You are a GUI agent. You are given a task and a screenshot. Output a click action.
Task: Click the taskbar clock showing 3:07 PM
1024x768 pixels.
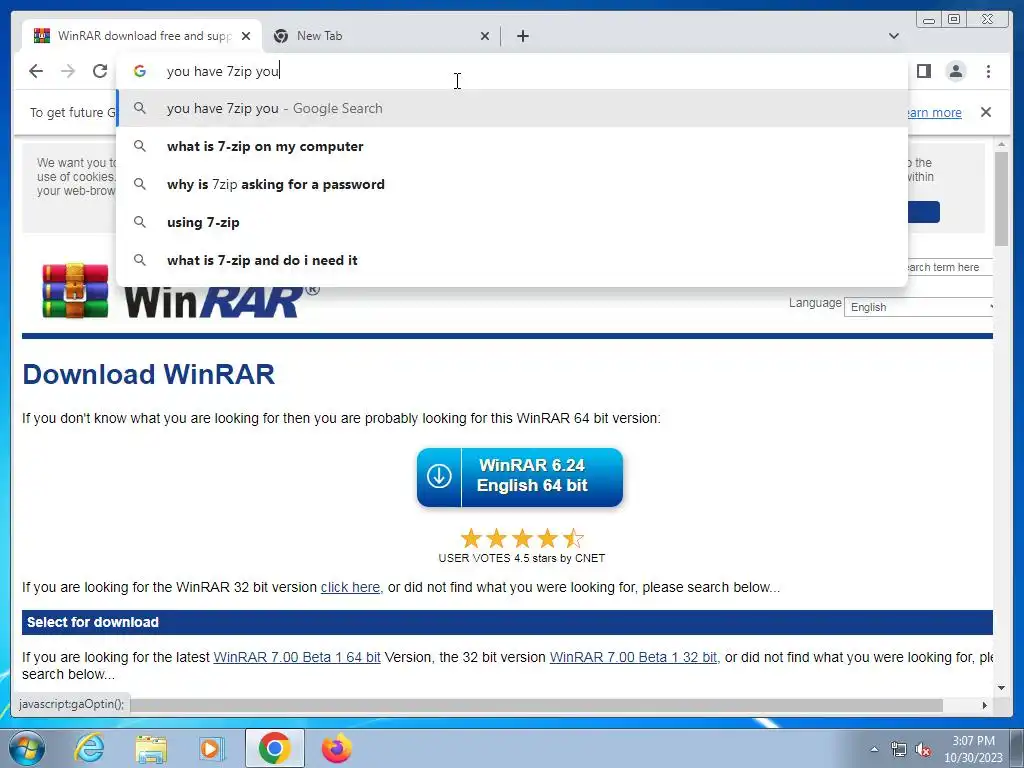(973, 749)
